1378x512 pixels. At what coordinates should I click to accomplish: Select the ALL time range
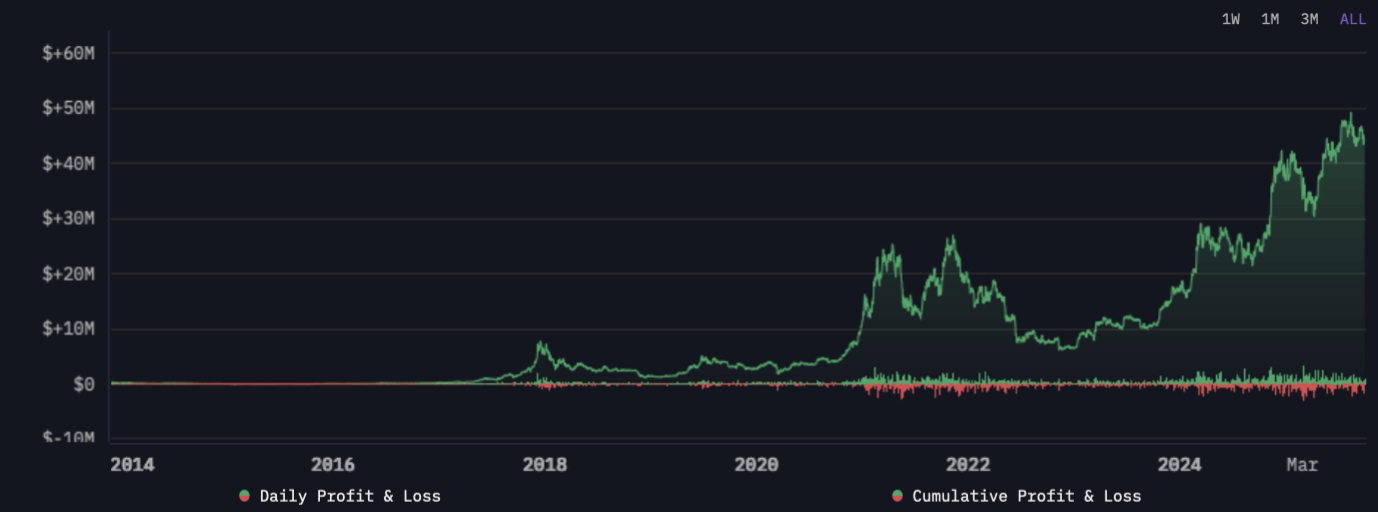point(1352,19)
